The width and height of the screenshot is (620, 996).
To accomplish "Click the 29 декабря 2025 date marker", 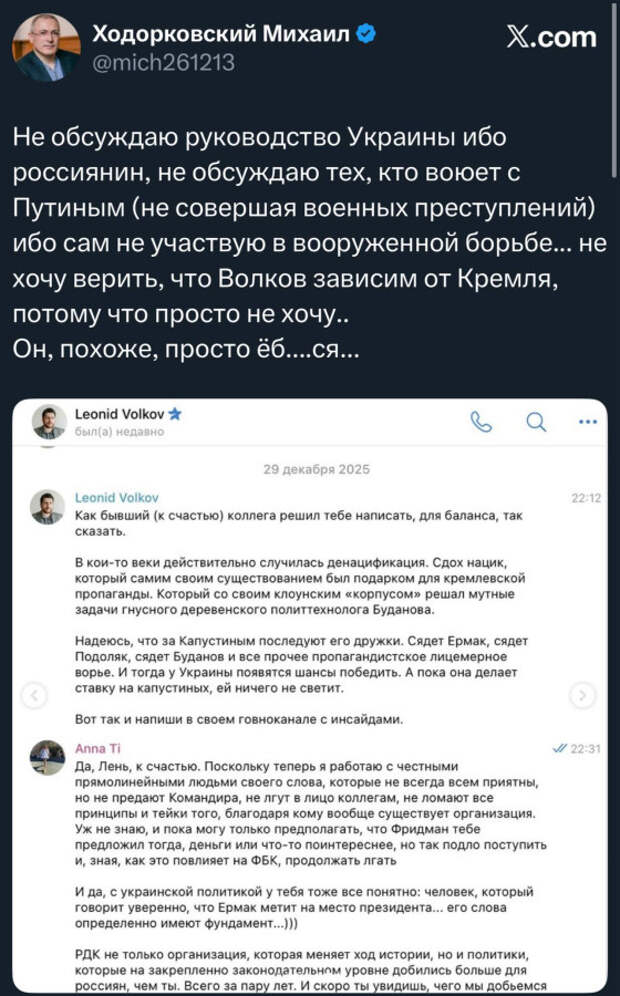I will (x=311, y=470).
